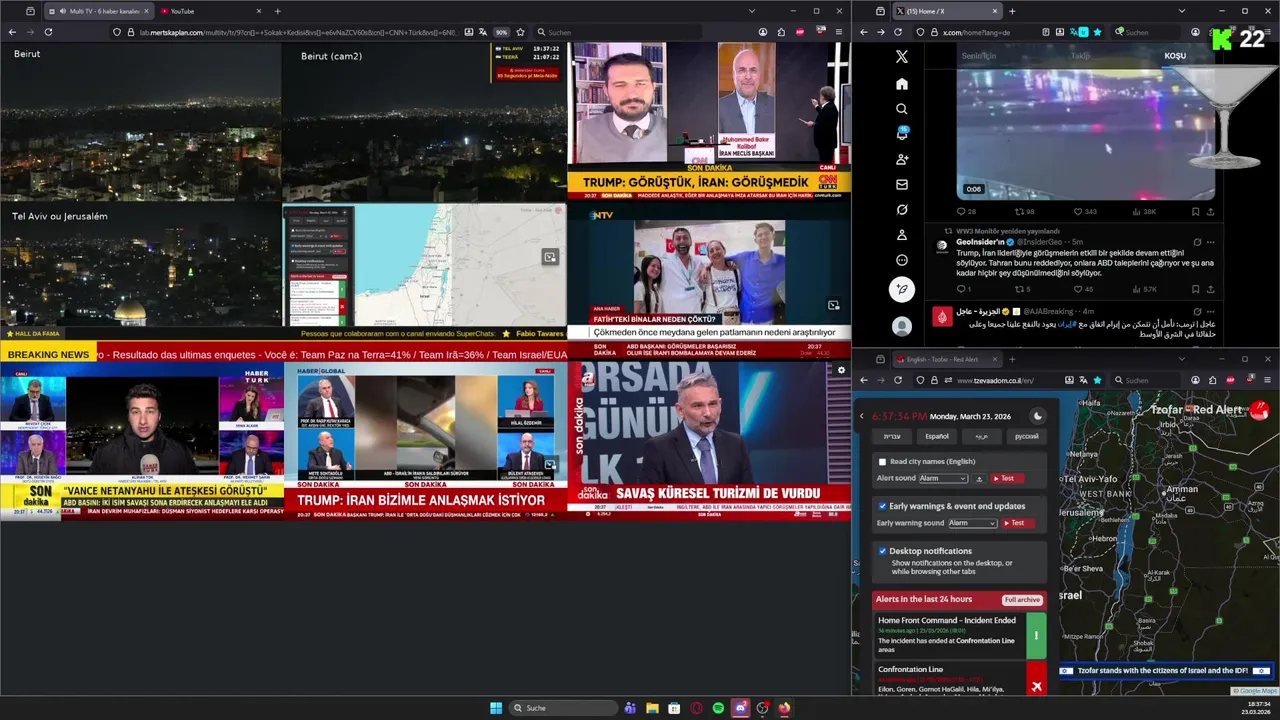
Task: Open more options on the AJABreaking post
Action: coord(1210,312)
